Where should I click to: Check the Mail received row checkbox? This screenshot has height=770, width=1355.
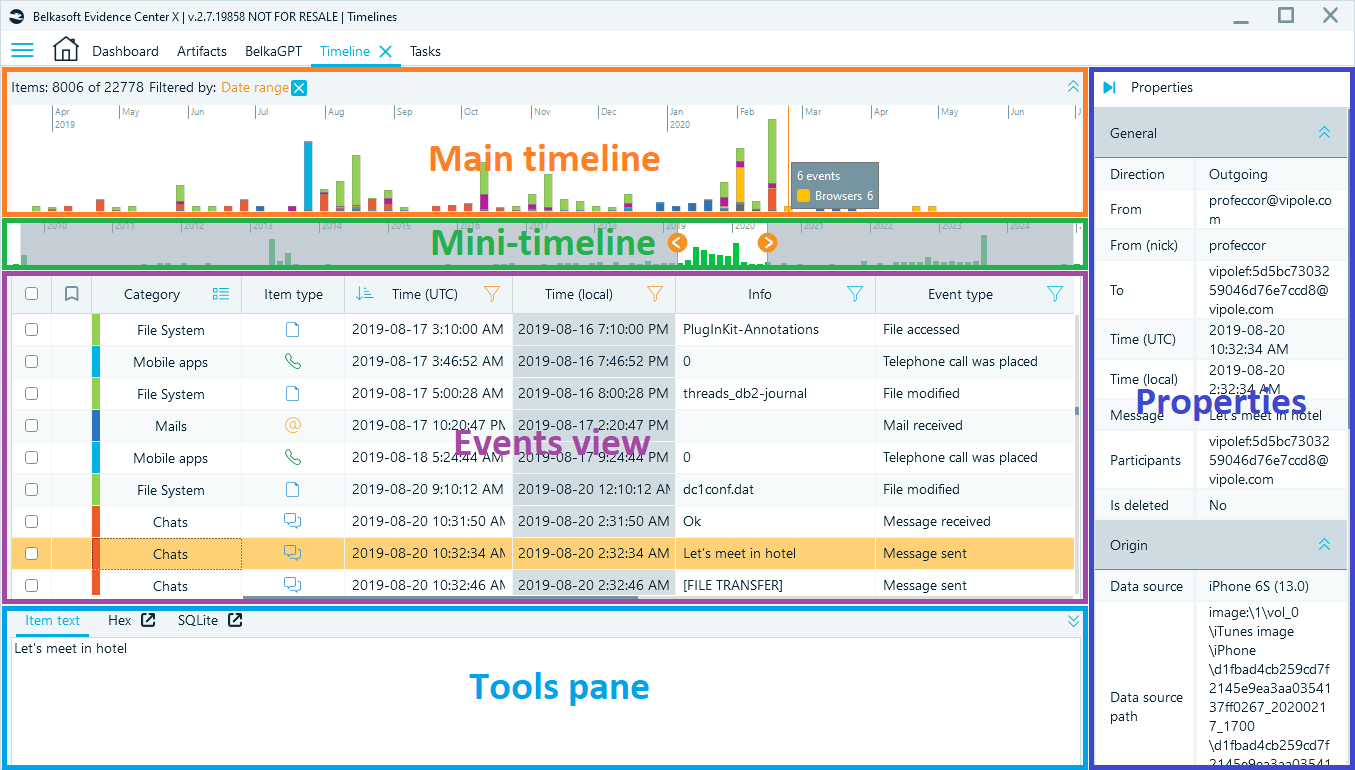coord(31,426)
